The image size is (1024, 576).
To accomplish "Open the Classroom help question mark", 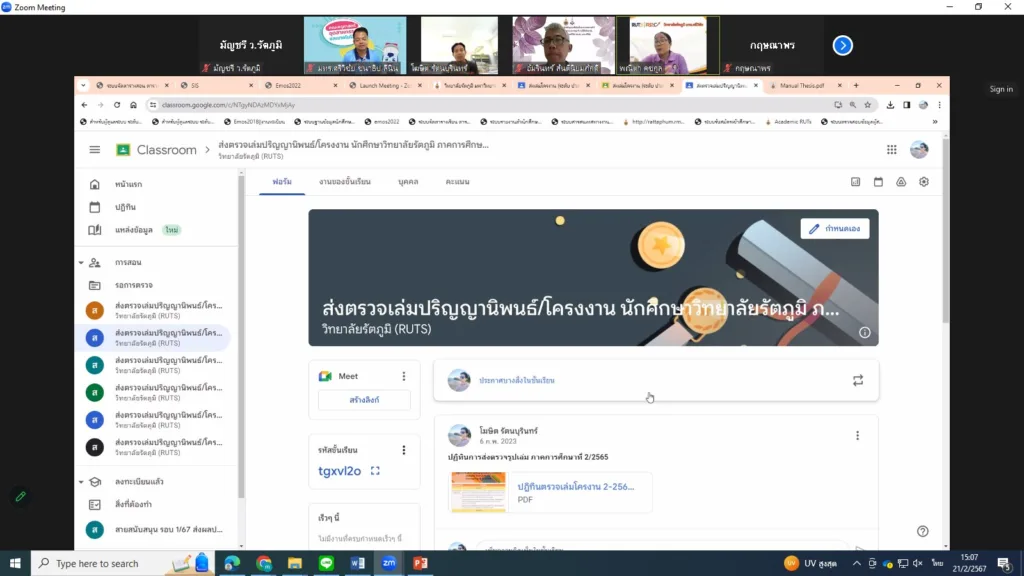I will 923,531.
